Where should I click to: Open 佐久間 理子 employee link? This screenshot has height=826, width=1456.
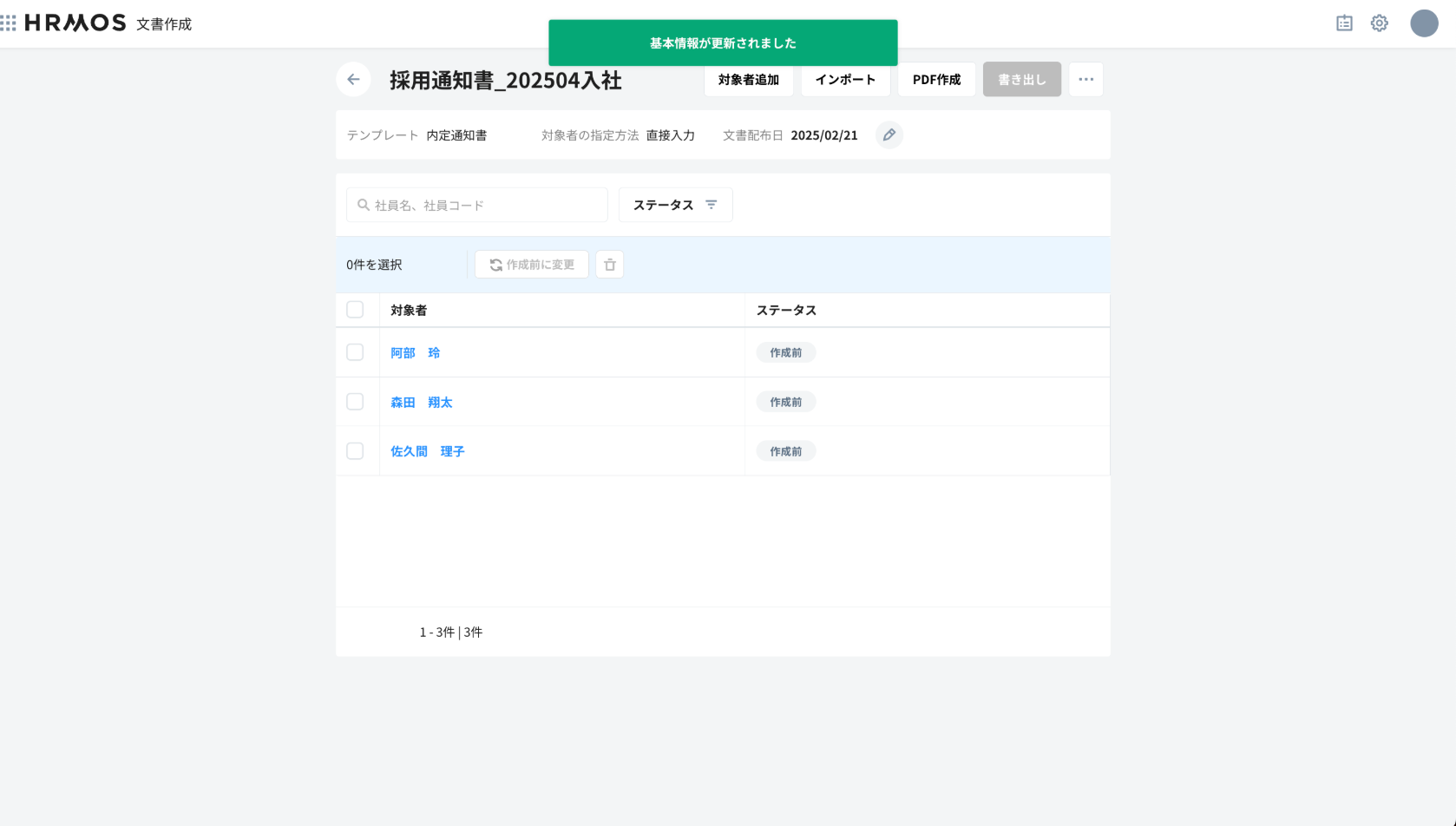(x=427, y=452)
